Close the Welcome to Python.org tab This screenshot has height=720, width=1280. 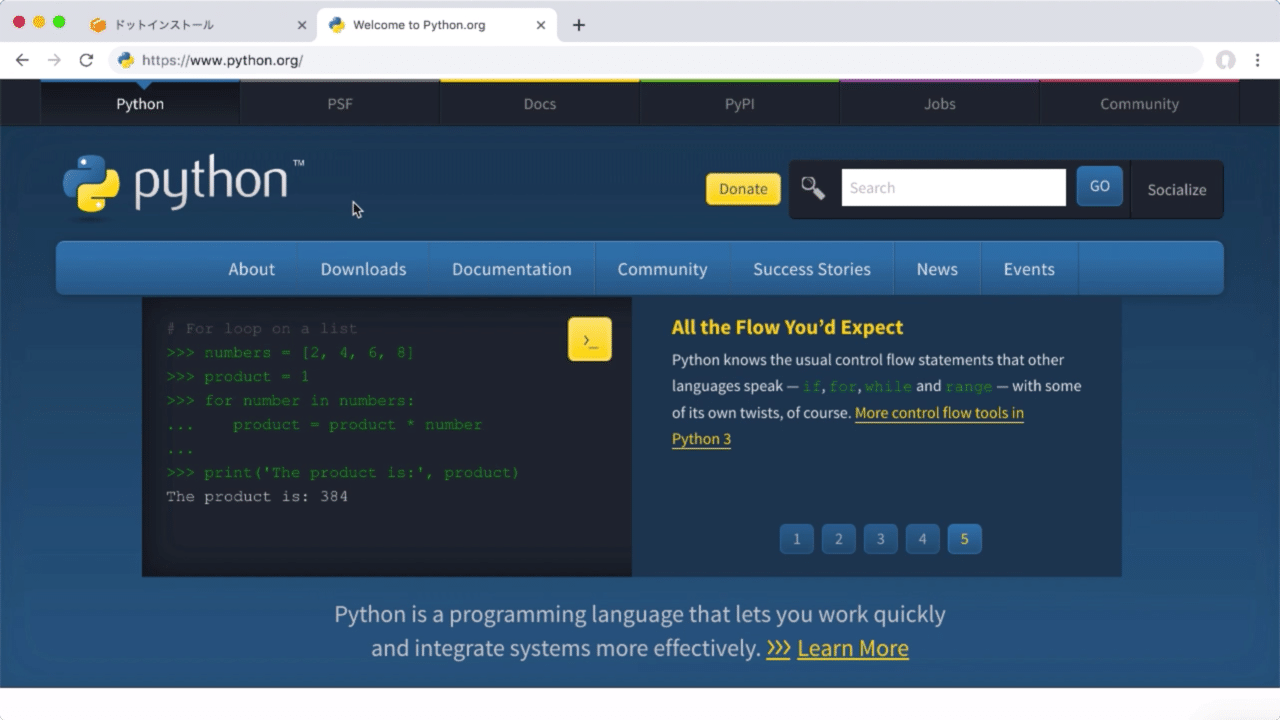click(x=541, y=25)
